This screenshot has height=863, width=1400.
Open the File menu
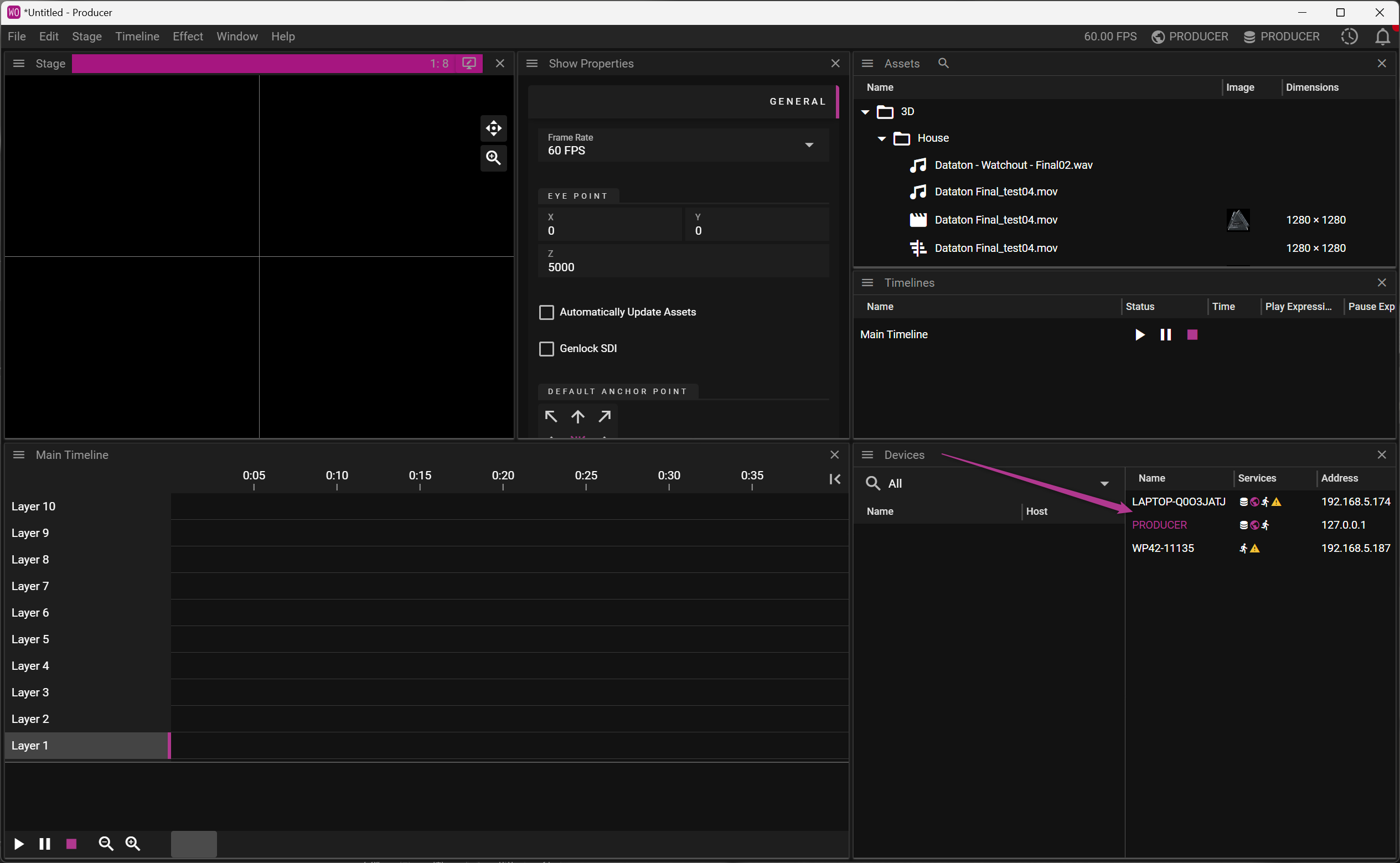point(17,37)
